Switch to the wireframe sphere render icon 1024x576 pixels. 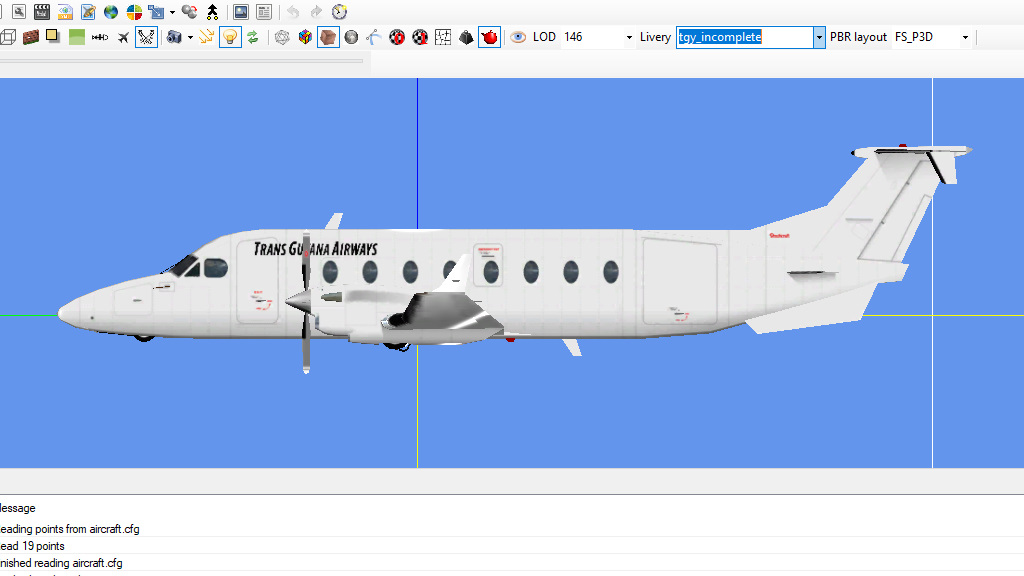point(282,37)
